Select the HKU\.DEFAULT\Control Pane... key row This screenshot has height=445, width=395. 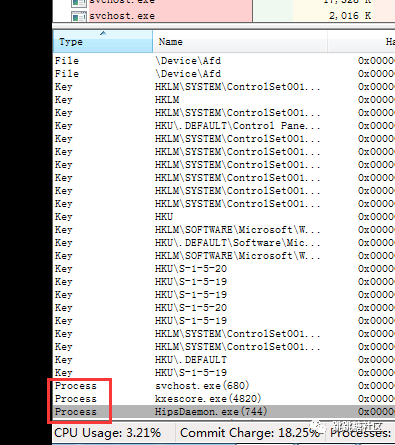pyautogui.click(x=224, y=126)
